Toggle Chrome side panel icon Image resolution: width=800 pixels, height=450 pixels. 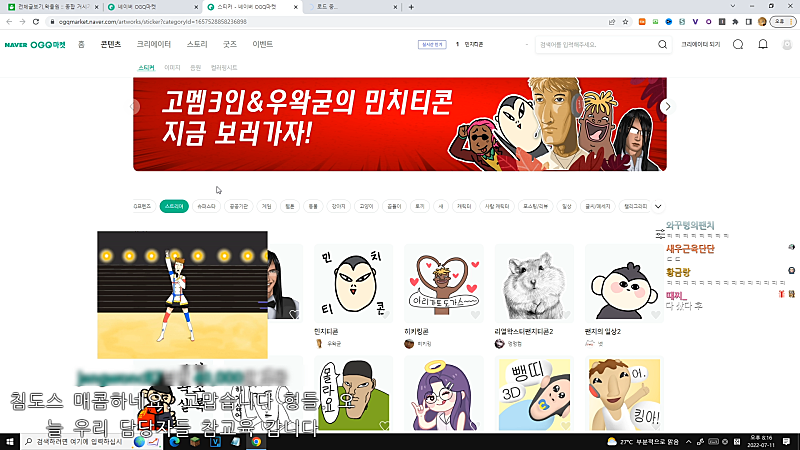click(x=748, y=22)
